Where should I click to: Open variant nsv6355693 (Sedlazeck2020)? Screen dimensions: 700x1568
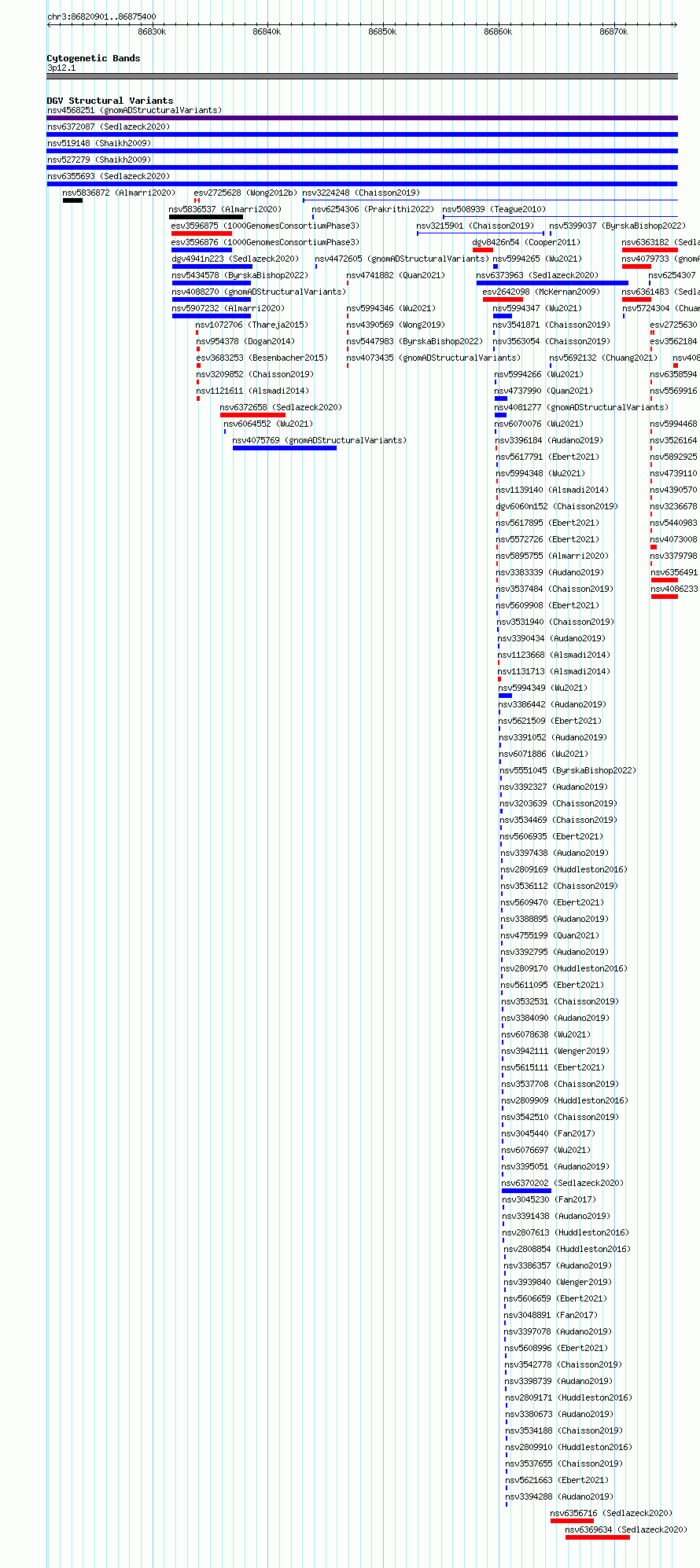(109, 176)
